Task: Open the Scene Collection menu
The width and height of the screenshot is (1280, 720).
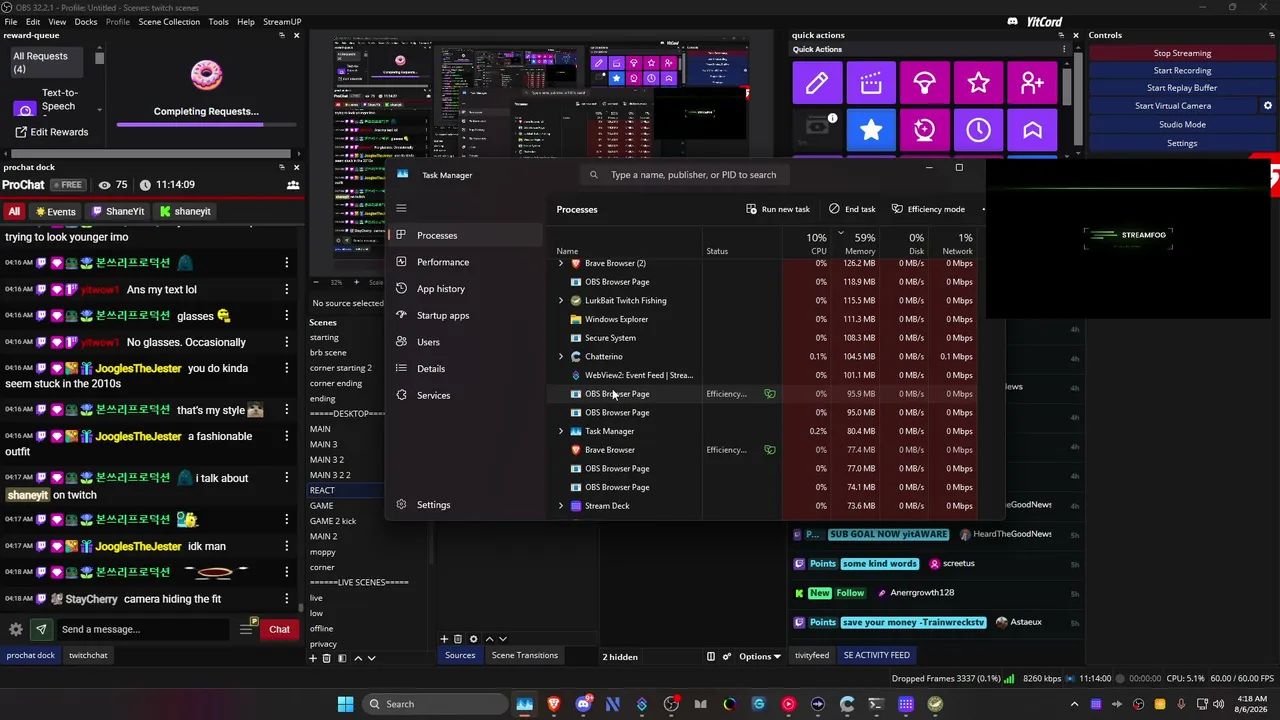Action: (x=169, y=21)
